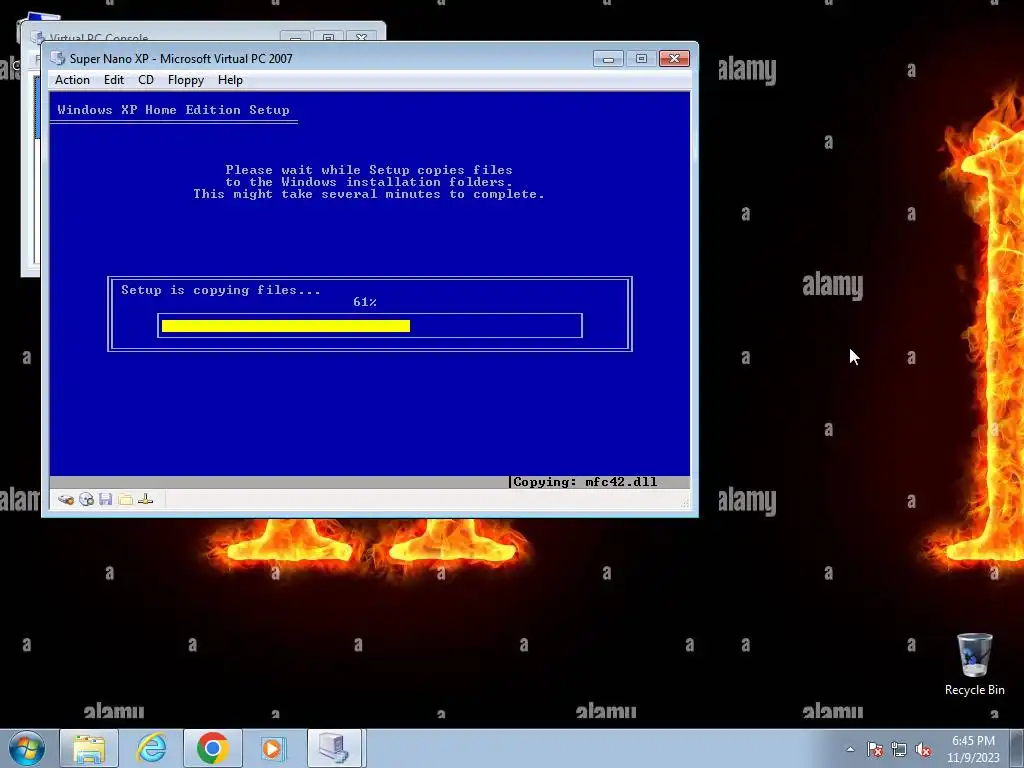Image resolution: width=1024 pixels, height=768 pixels.
Task: Open the Windows Start menu
Action: click(26, 748)
